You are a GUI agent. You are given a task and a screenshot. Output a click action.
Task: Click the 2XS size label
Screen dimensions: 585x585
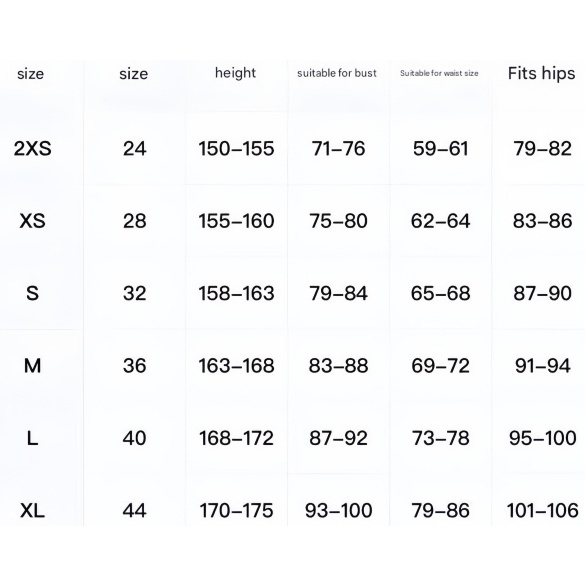tap(32, 148)
